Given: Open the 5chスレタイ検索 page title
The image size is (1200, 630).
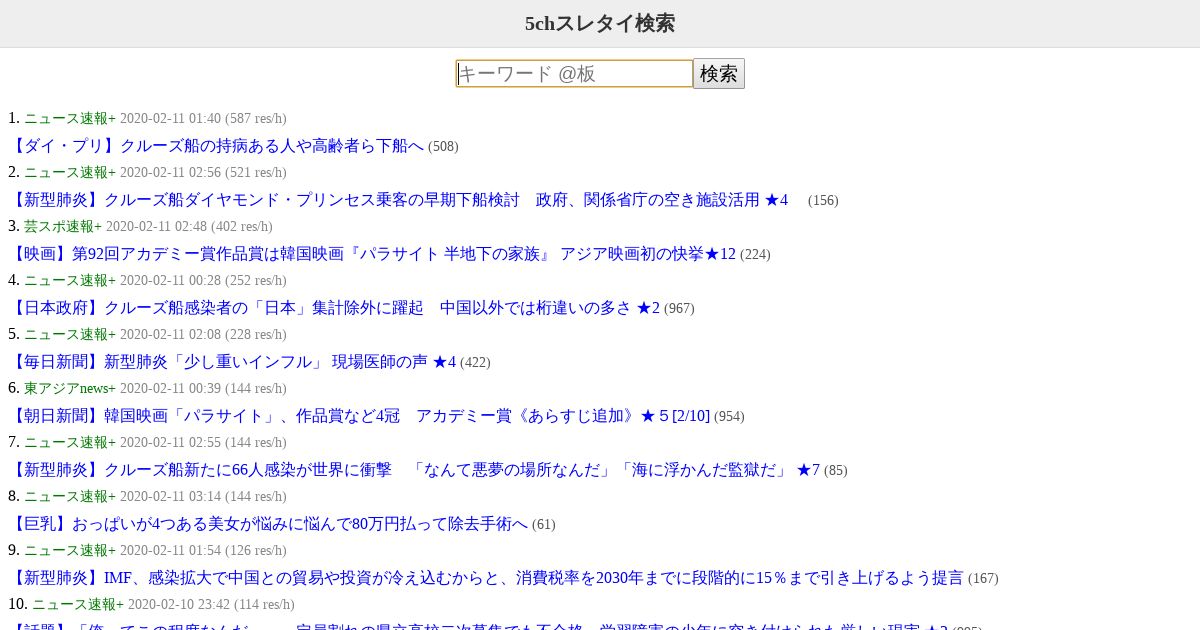Looking at the screenshot, I should 600,23.
